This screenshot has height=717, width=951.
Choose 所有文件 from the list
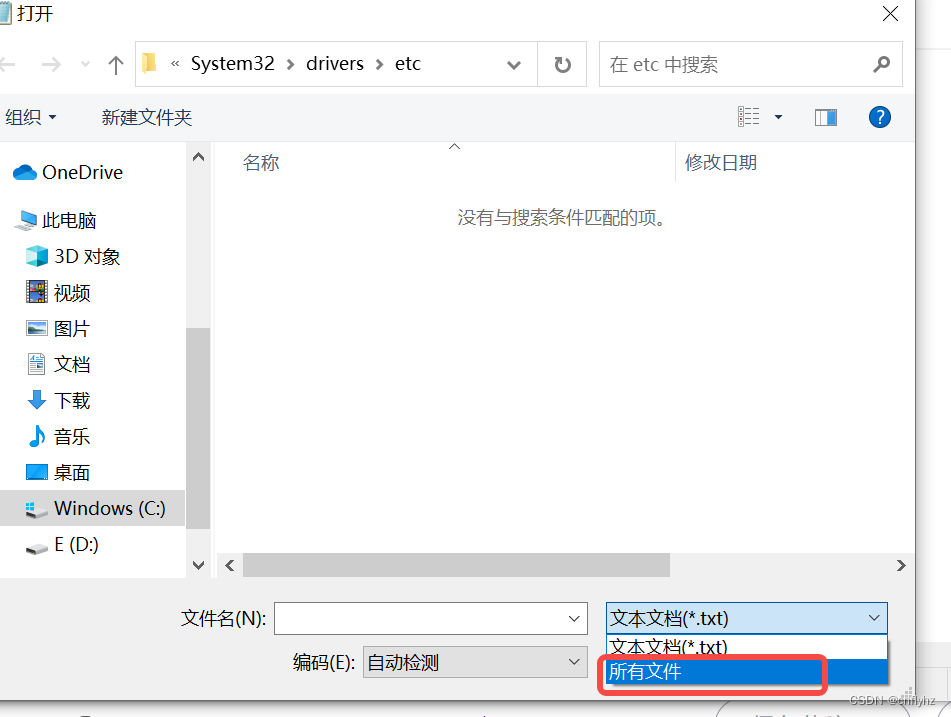pyautogui.click(x=747, y=672)
